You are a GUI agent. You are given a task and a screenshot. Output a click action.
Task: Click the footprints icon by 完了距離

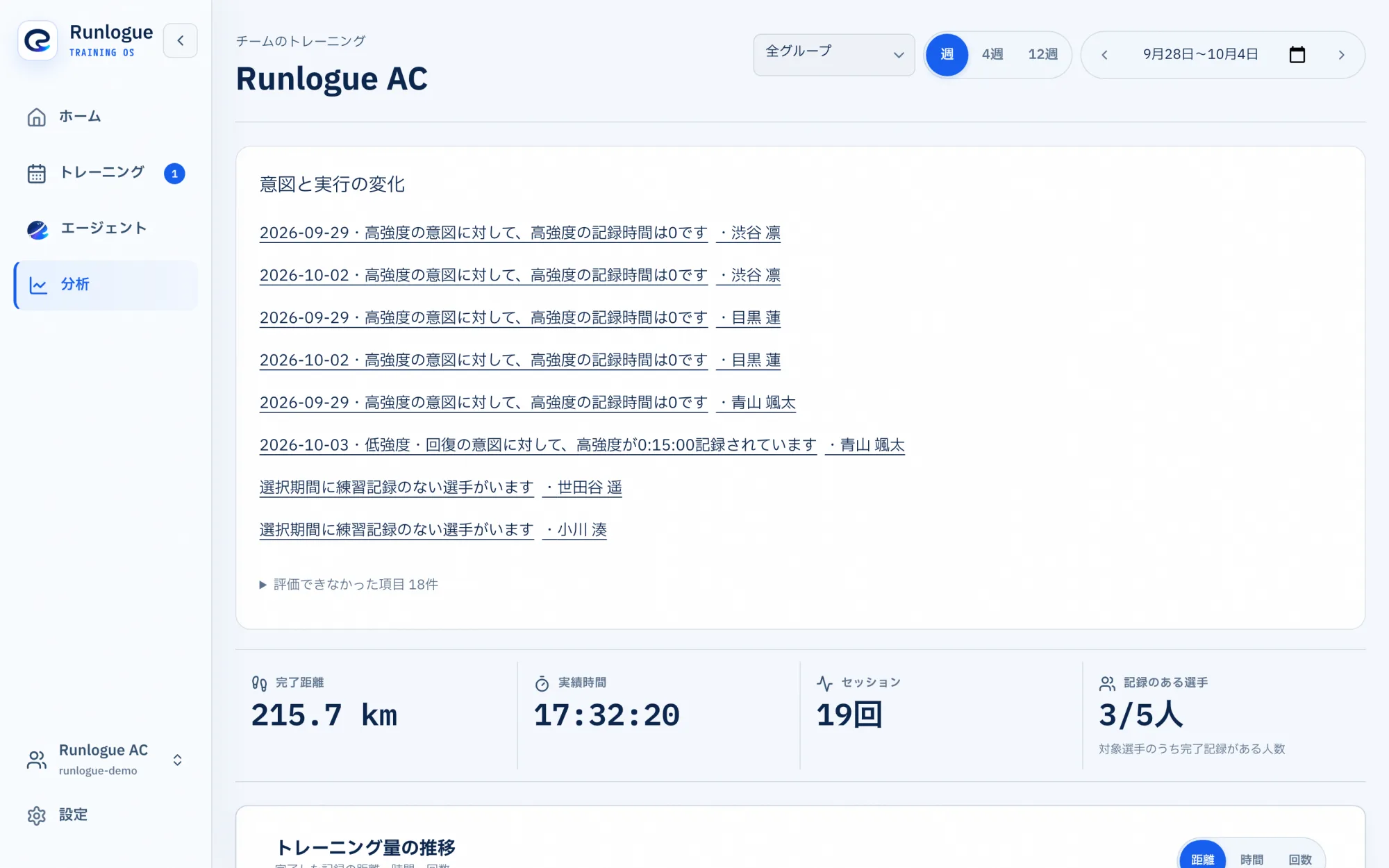click(x=259, y=683)
